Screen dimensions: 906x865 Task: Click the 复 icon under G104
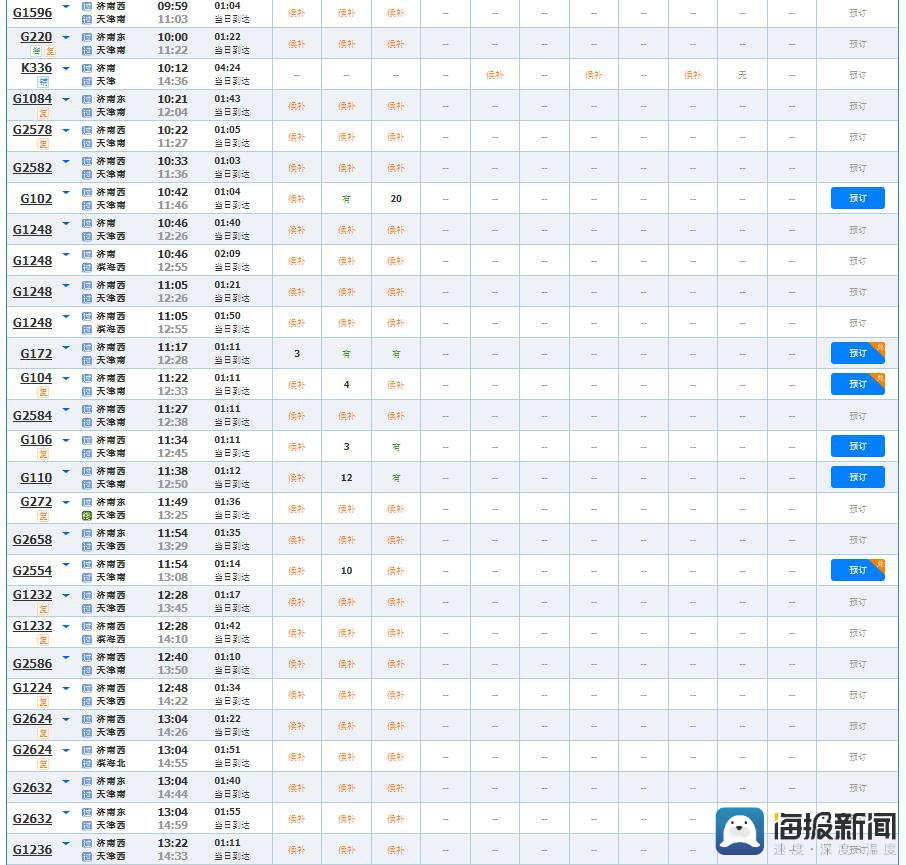(43, 392)
